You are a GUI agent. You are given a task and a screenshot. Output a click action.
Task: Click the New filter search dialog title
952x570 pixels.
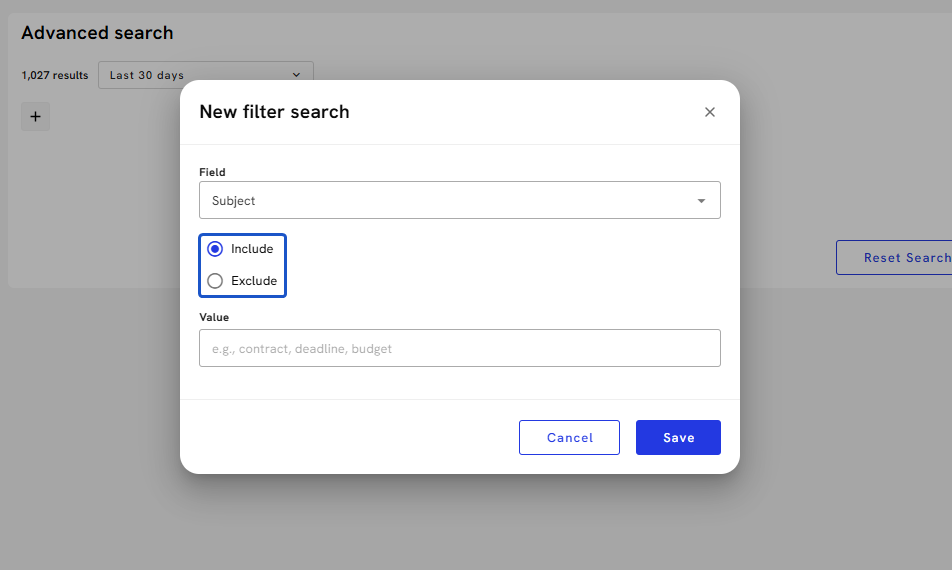pyautogui.click(x=274, y=112)
